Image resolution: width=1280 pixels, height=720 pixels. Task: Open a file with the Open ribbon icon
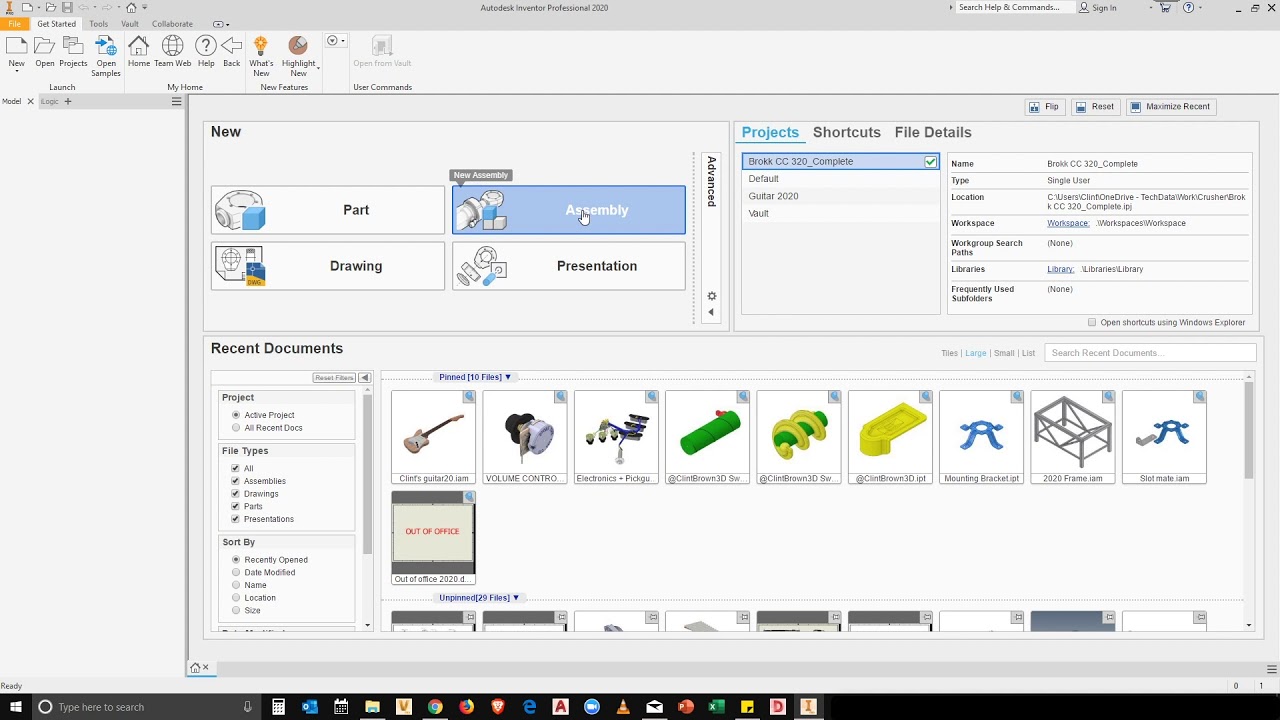click(x=45, y=51)
